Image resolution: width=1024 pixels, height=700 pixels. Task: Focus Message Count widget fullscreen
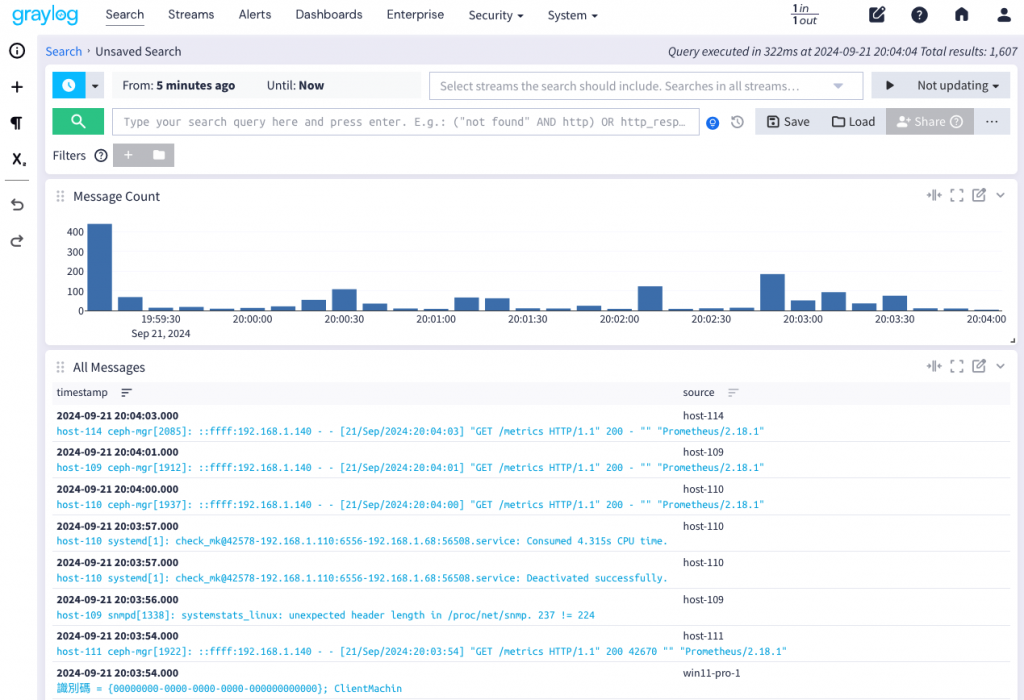point(957,195)
